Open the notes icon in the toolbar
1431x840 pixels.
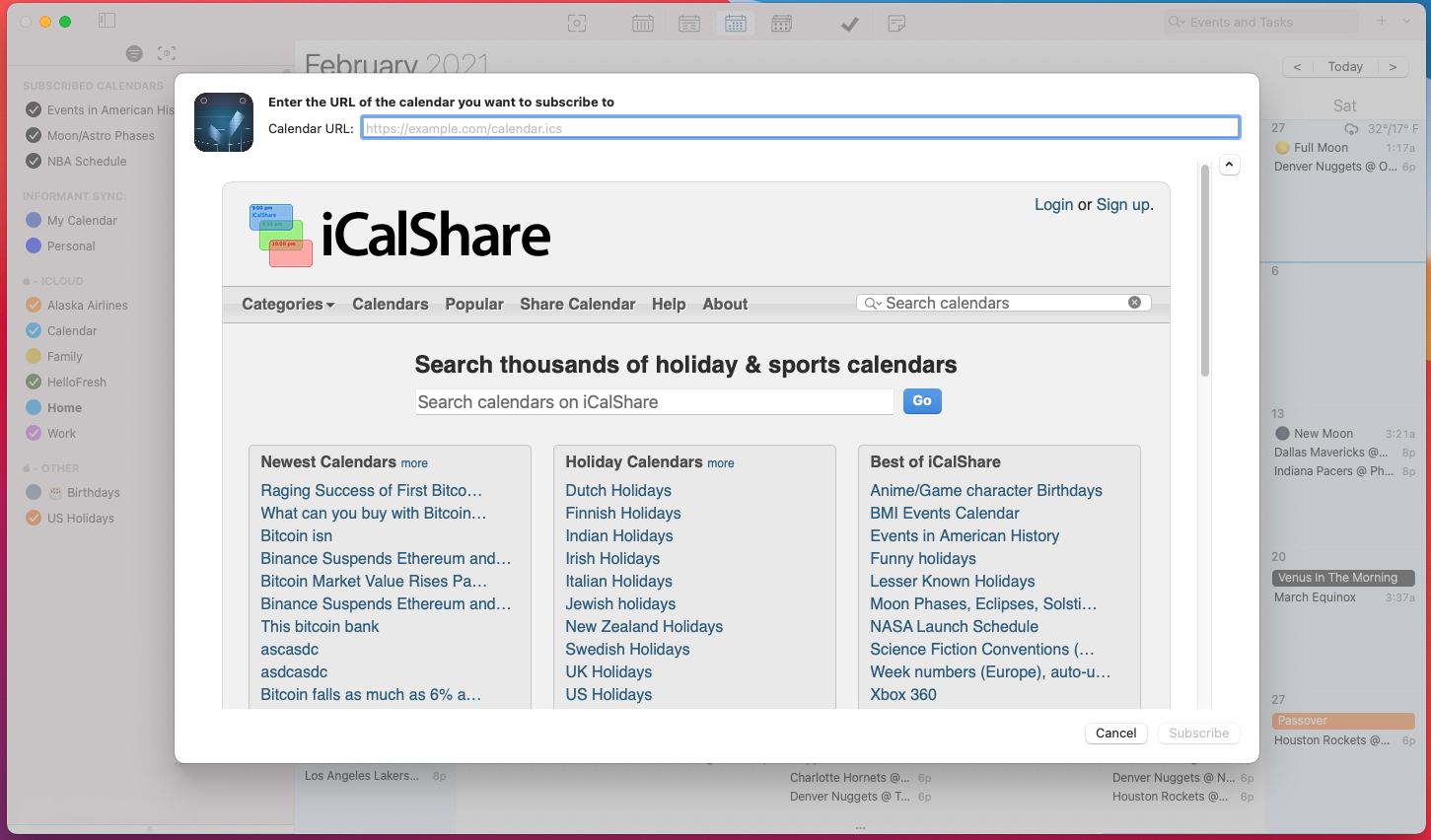tap(896, 24)
